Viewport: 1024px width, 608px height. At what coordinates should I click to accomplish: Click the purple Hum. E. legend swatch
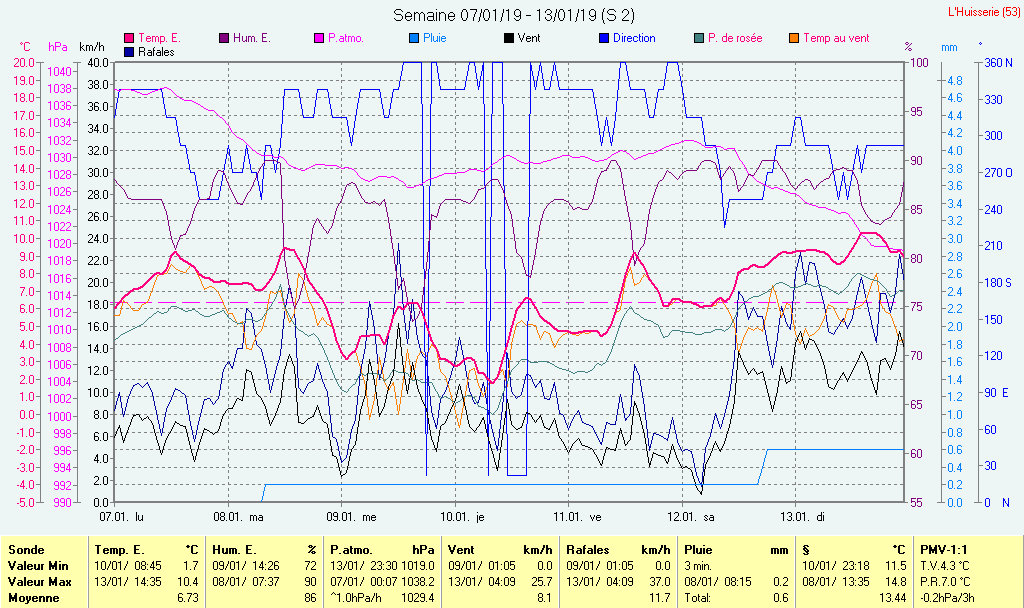pos(224,38)
